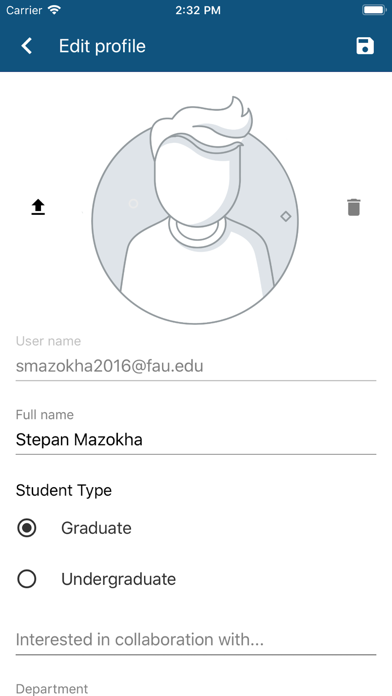392x696 pixels.
Task: Tap the Student Type heading
Action: [64, 490]
